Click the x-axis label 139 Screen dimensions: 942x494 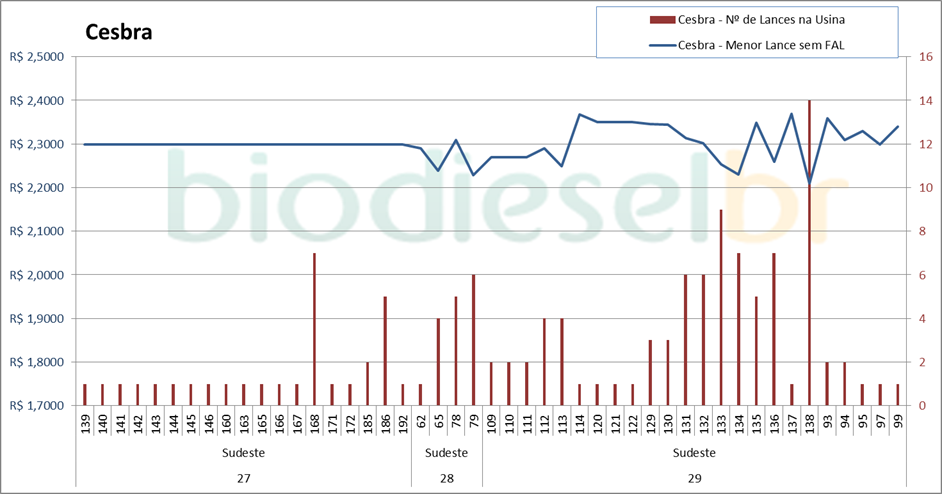85,423
